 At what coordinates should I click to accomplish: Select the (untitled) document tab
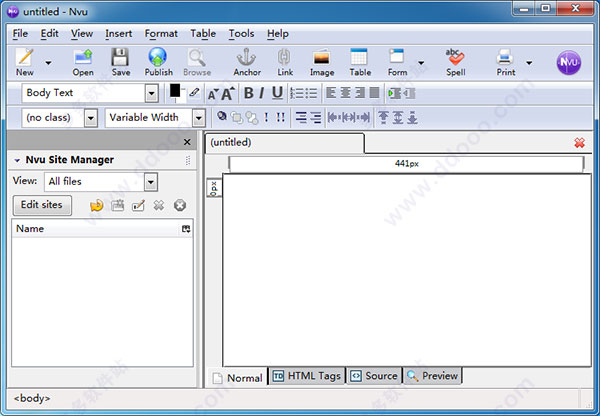(285, 143)
